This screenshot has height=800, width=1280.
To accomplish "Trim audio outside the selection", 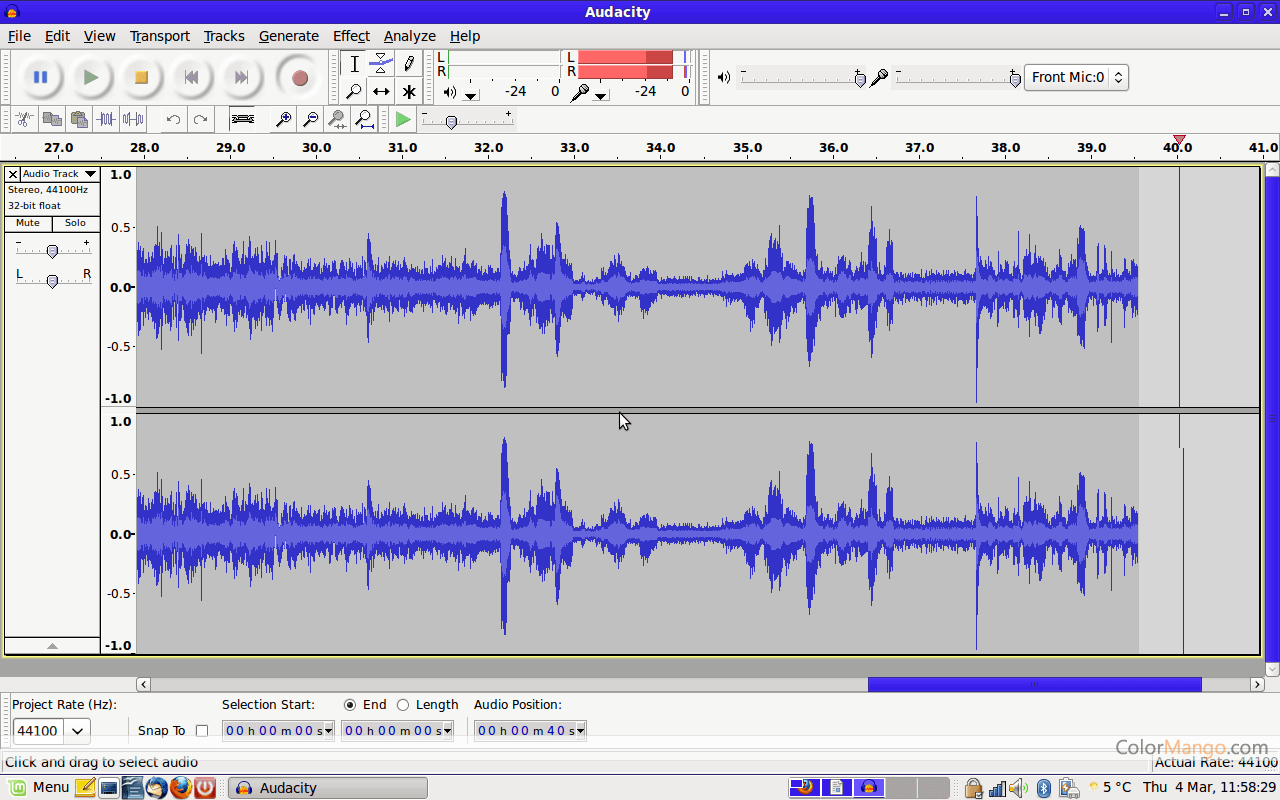I will point(104,119).
